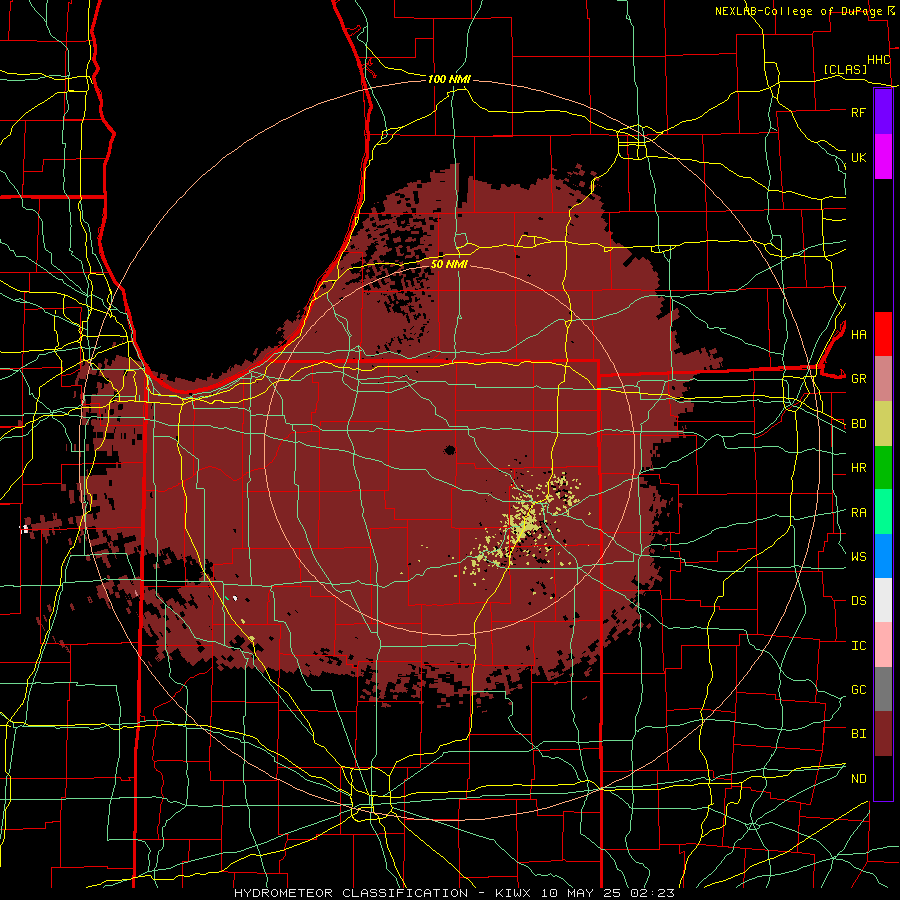The width and height of the screenshot is (900, 900).
Task: Click the UK legend label
Action: [x=858, y=157]
